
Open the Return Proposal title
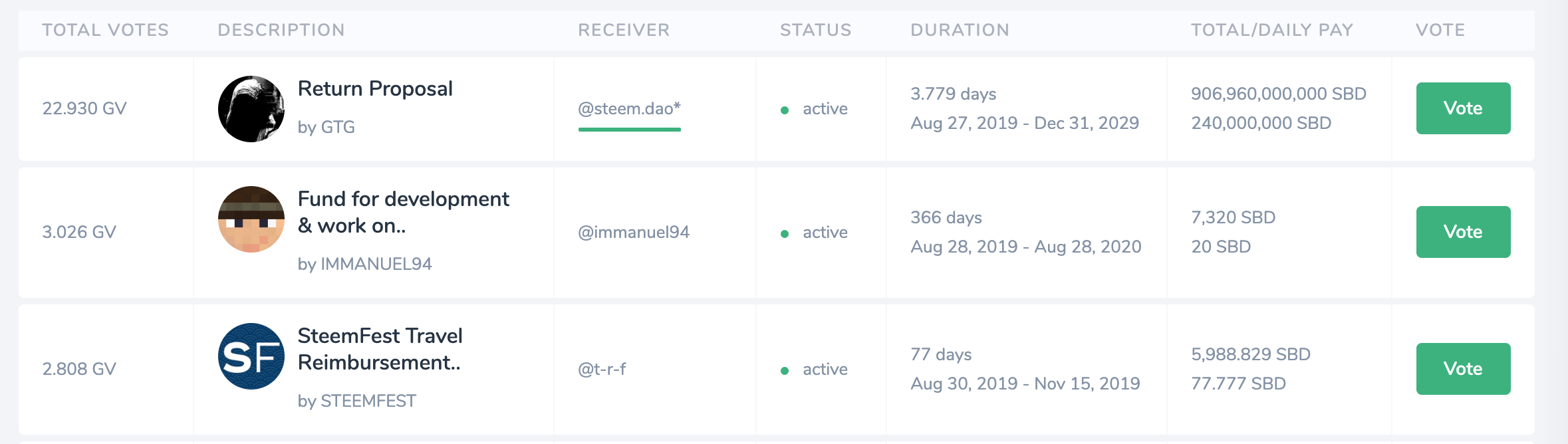[x=375, y=88]
